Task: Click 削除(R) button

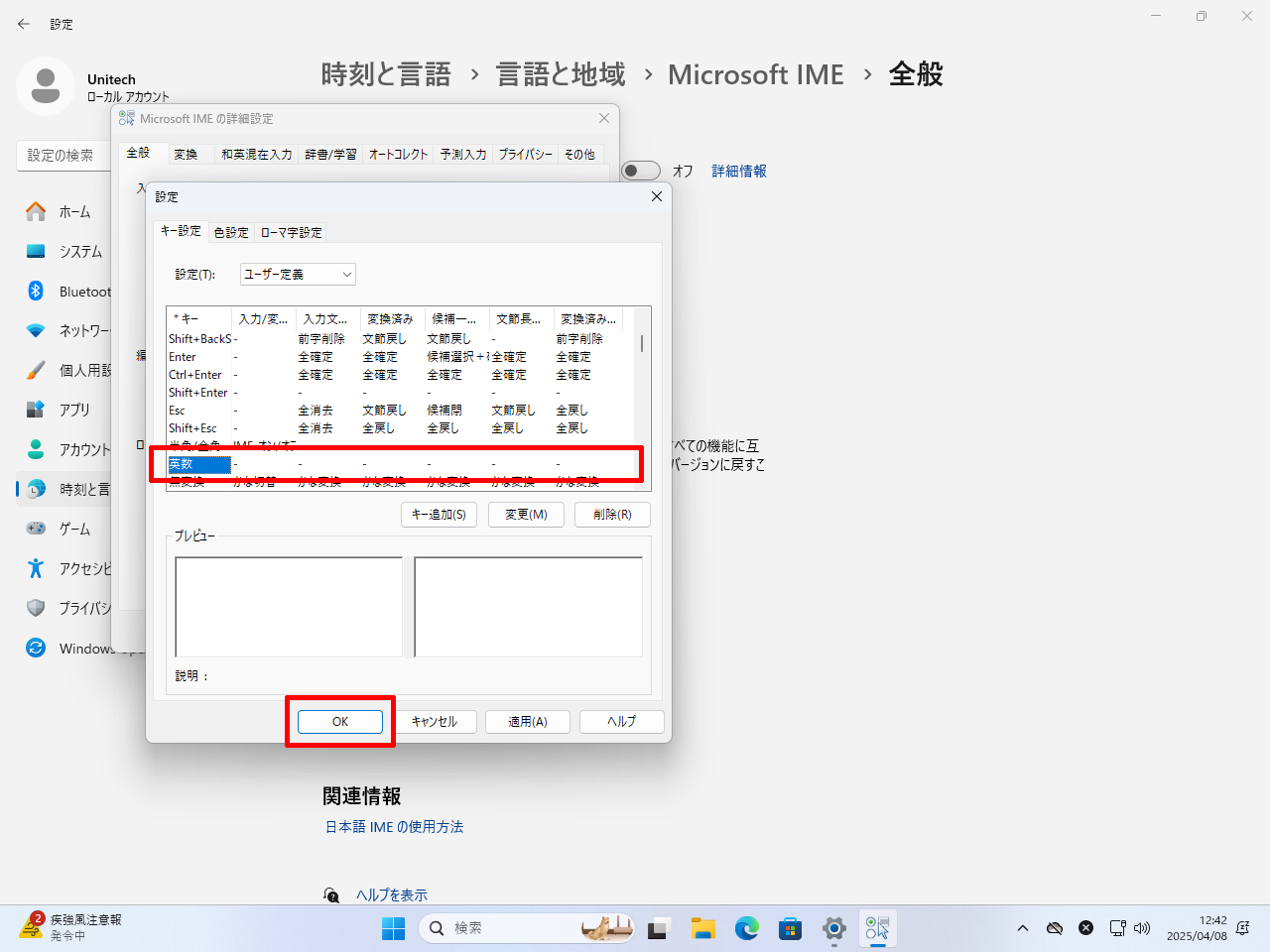Action: tap(612, 515)
